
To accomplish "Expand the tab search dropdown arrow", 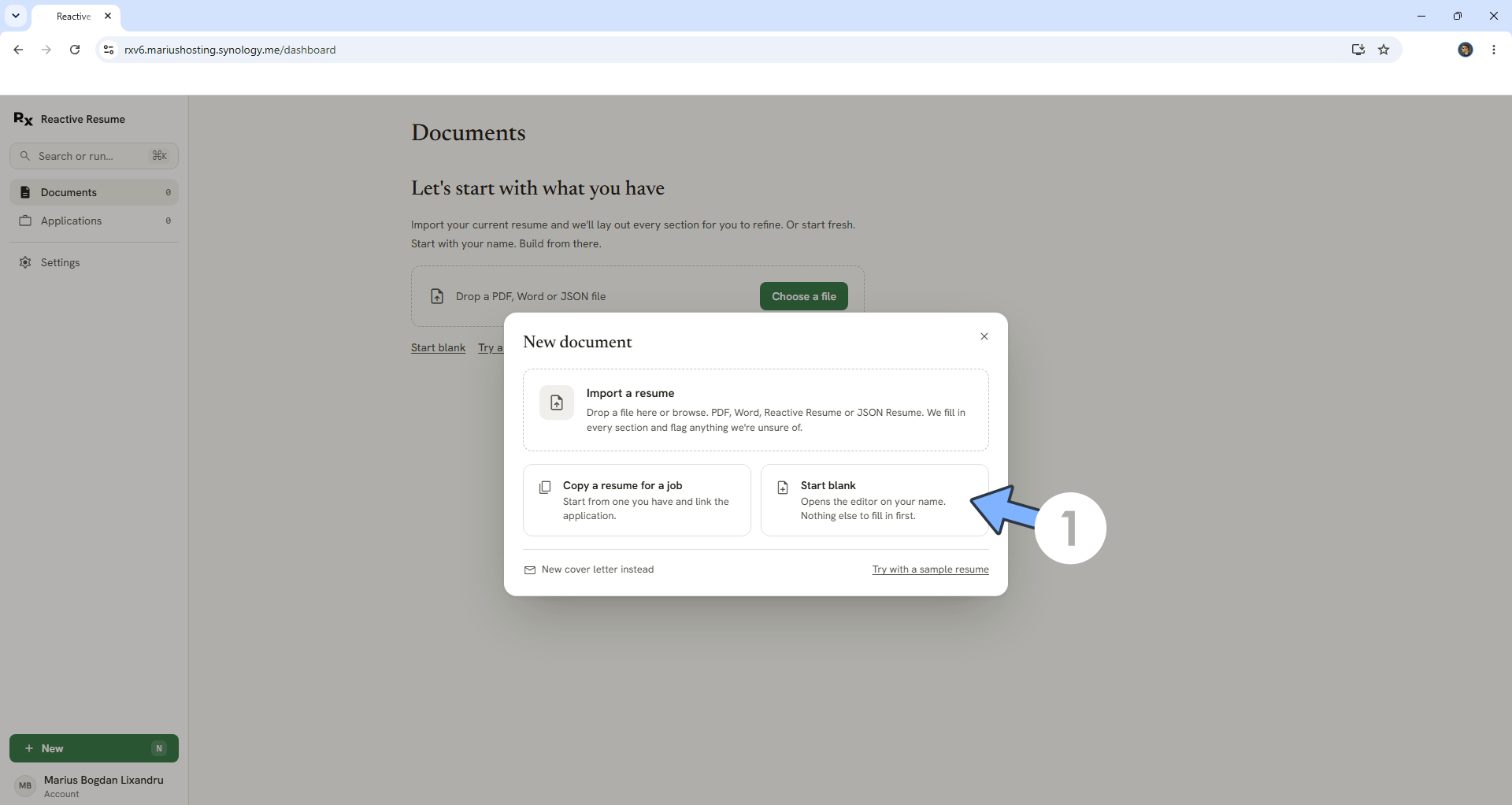I will (x=16, y=16).
